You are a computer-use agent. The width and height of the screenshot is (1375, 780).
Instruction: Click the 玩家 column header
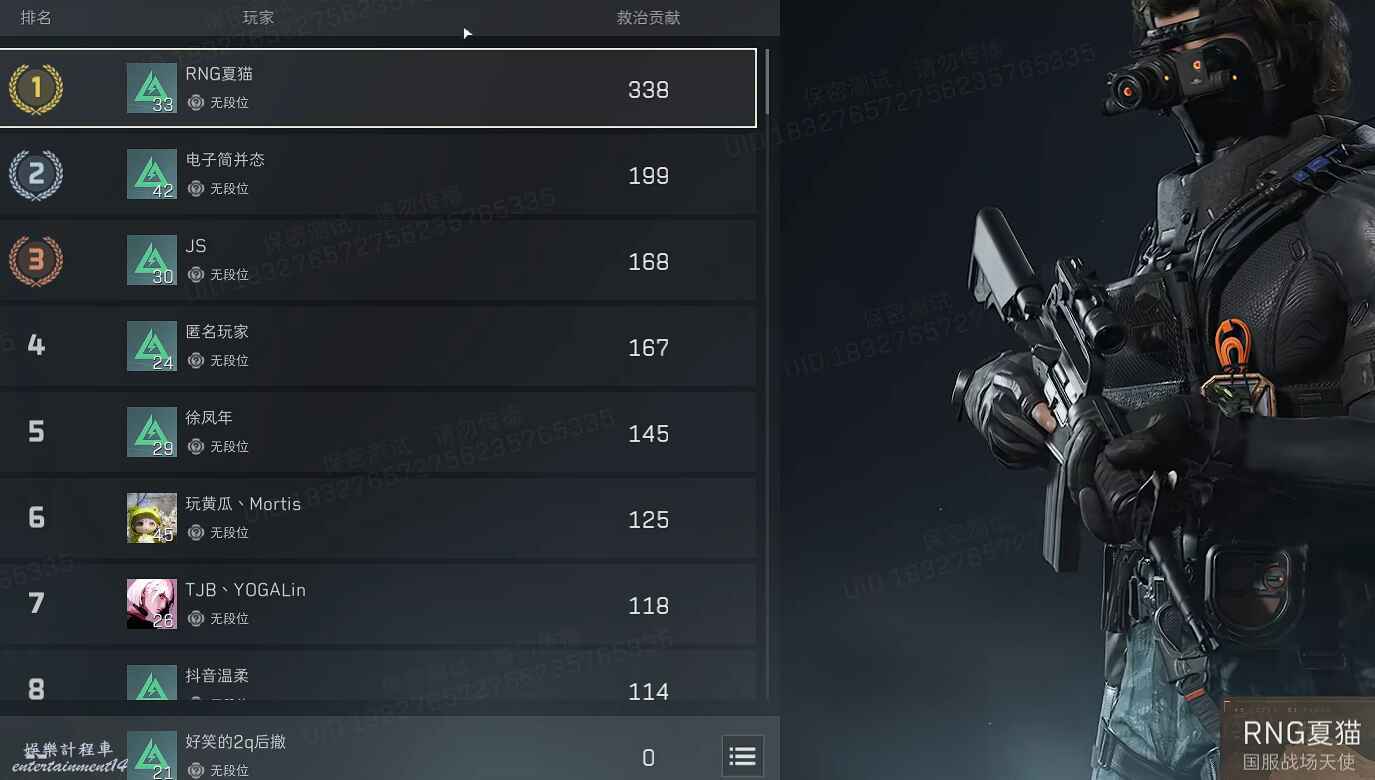pyautogui.click(x=258, y=18)
